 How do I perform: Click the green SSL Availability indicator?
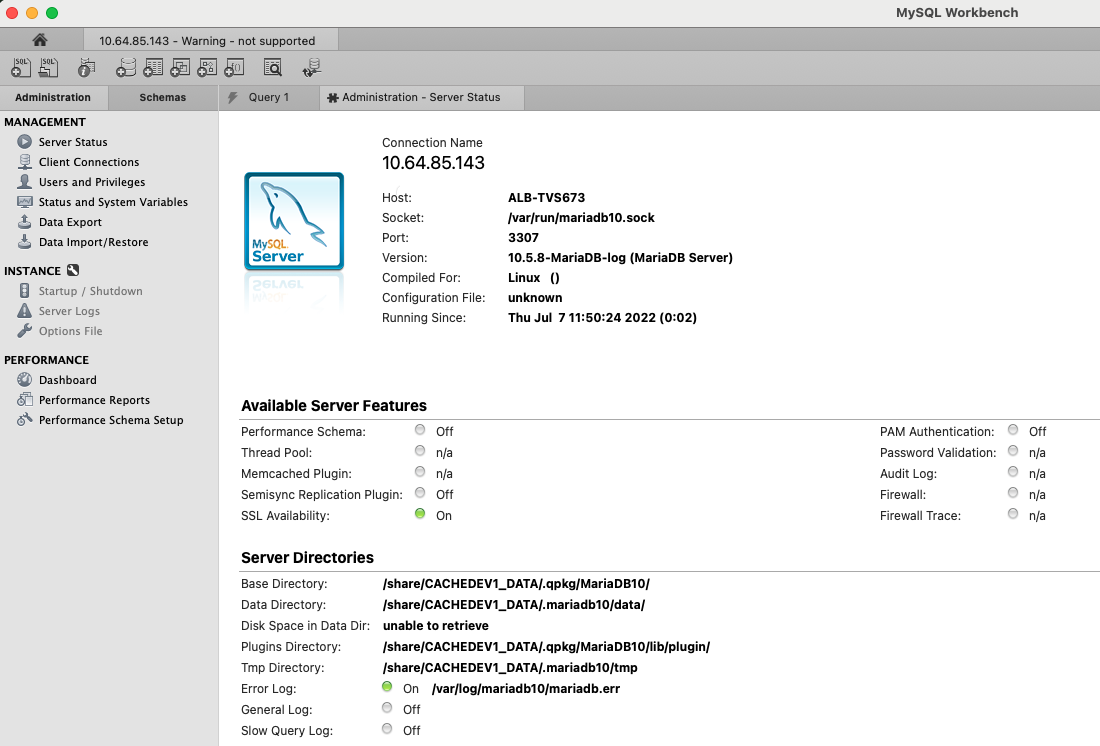(420, 514)
